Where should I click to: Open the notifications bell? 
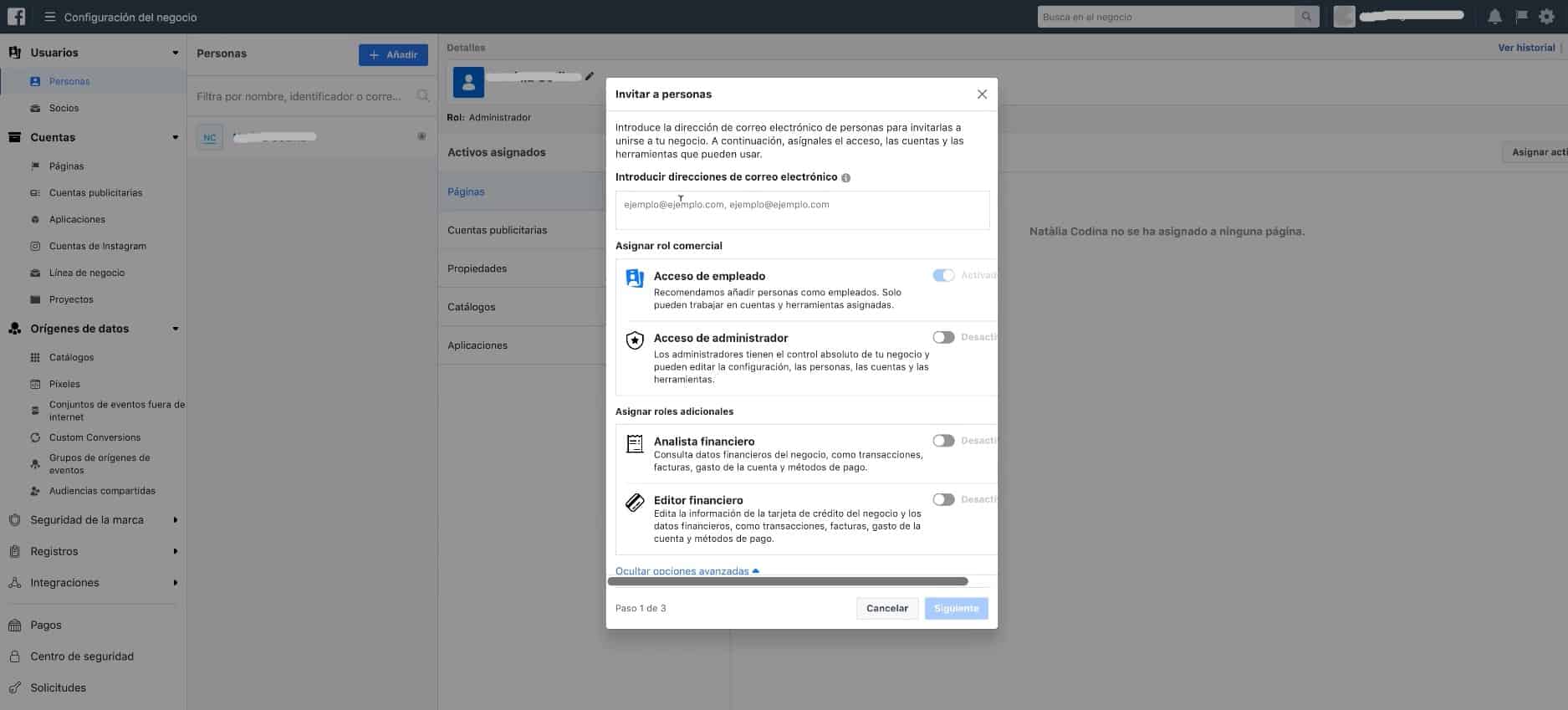click(x=1494, y=17)
